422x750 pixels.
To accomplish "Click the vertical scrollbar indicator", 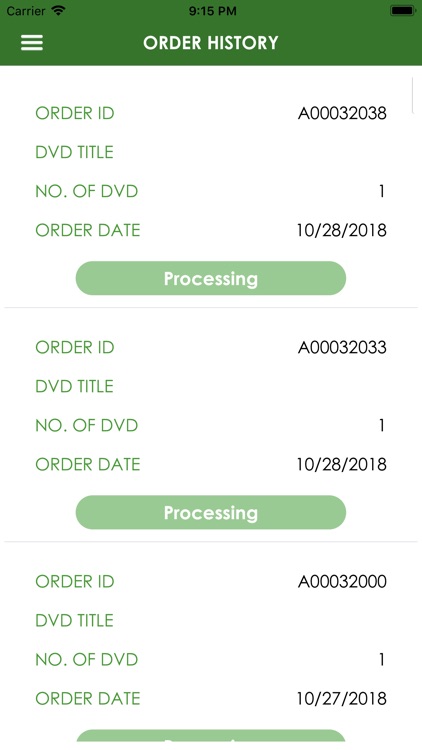I will [x=412, y=94].
